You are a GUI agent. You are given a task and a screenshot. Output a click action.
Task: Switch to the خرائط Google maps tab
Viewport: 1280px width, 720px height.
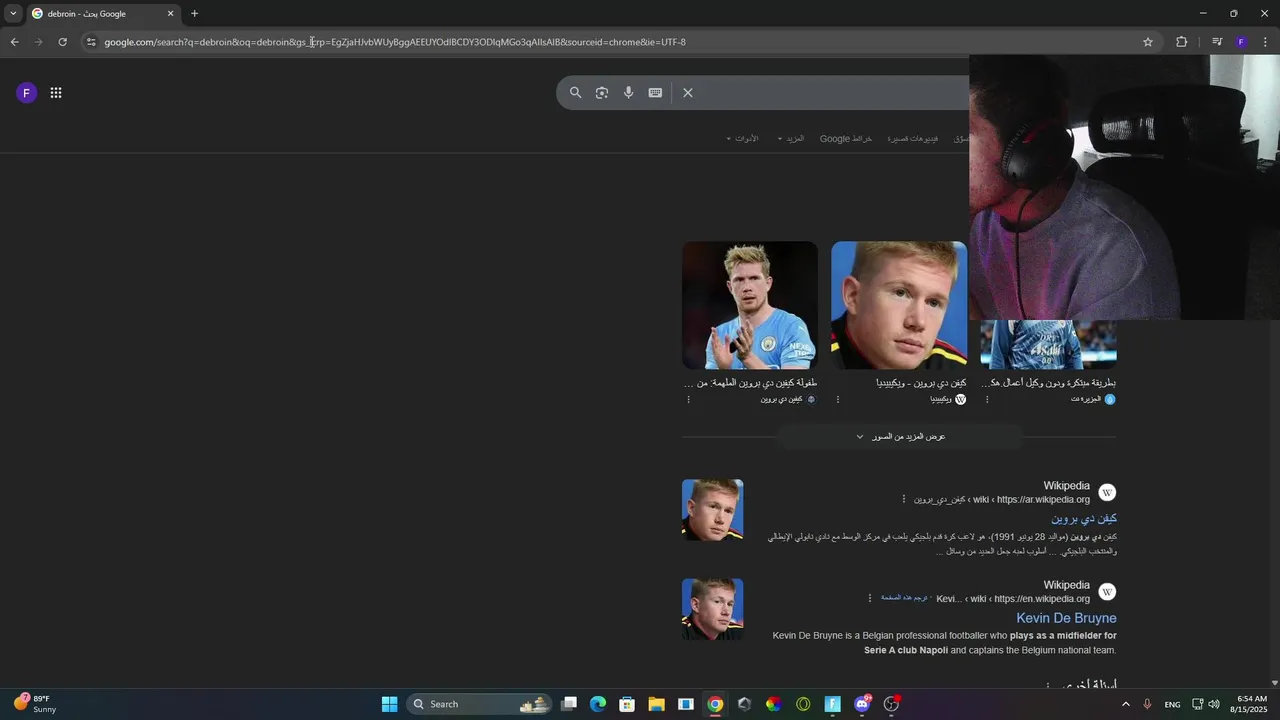click(846, 138)
